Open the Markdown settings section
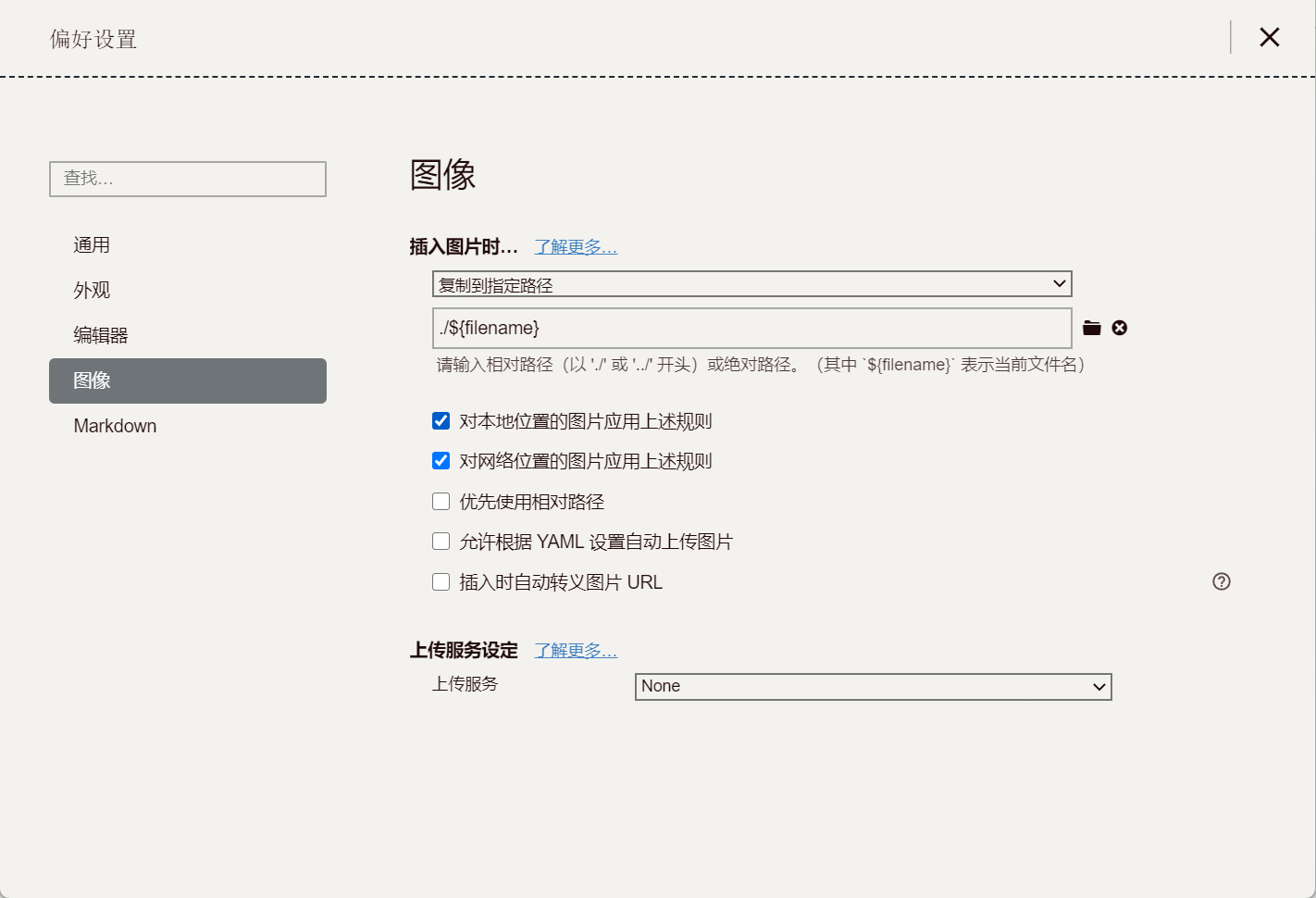Image resolution: width=1316 pixels, height=898 pixels. (115, 426)
